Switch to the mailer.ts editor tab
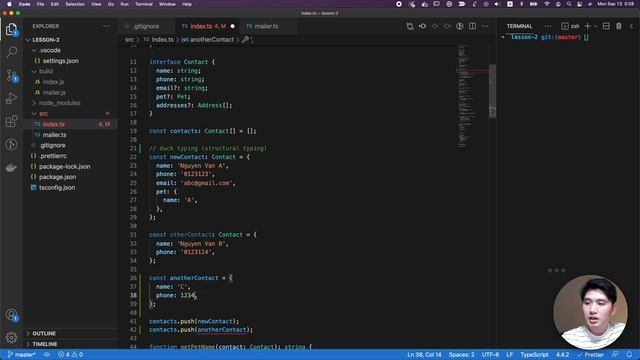640x360 pixels. pyautogui.click(x=266, y=26)
